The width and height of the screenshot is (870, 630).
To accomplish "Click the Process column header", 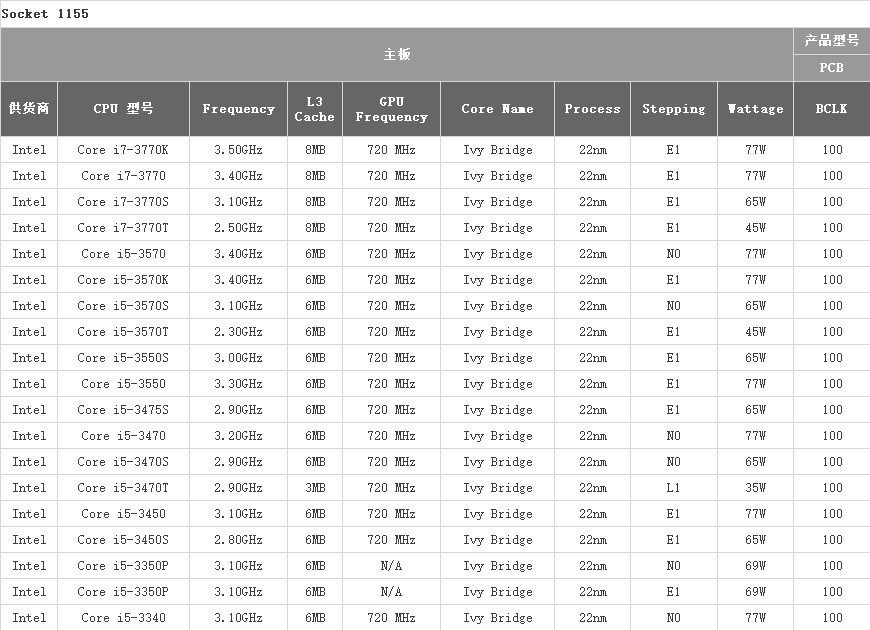I will tap(593, 109).
